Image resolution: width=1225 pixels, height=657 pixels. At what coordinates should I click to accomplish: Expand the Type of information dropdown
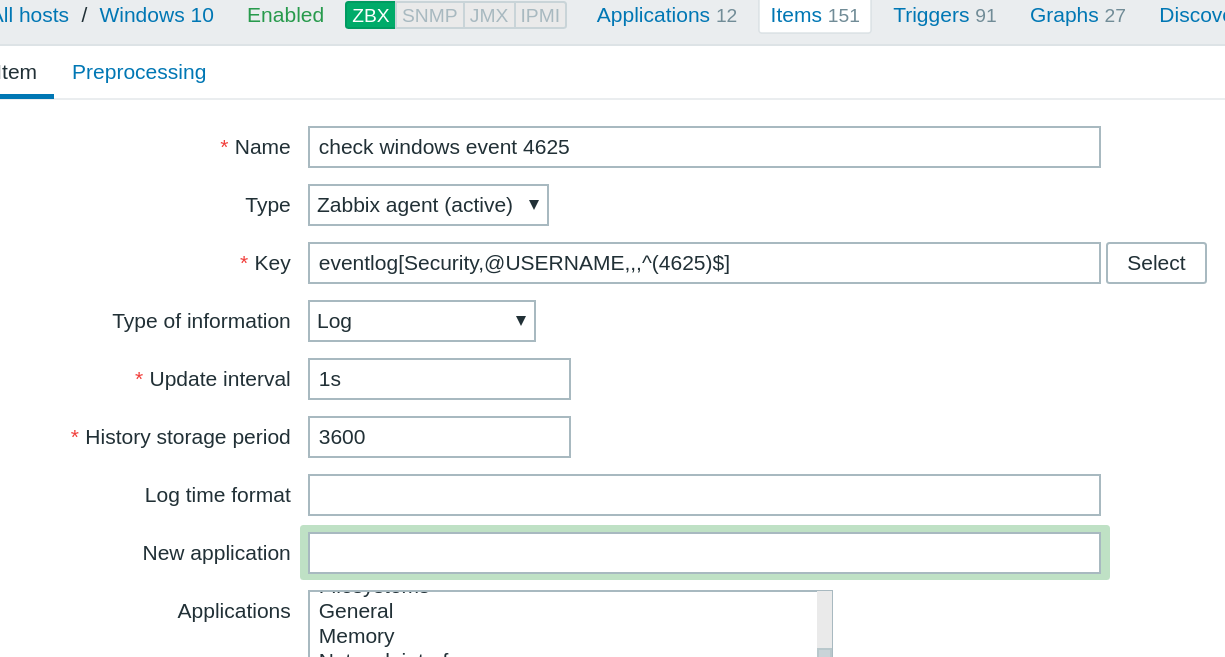[x=421, y=321]
